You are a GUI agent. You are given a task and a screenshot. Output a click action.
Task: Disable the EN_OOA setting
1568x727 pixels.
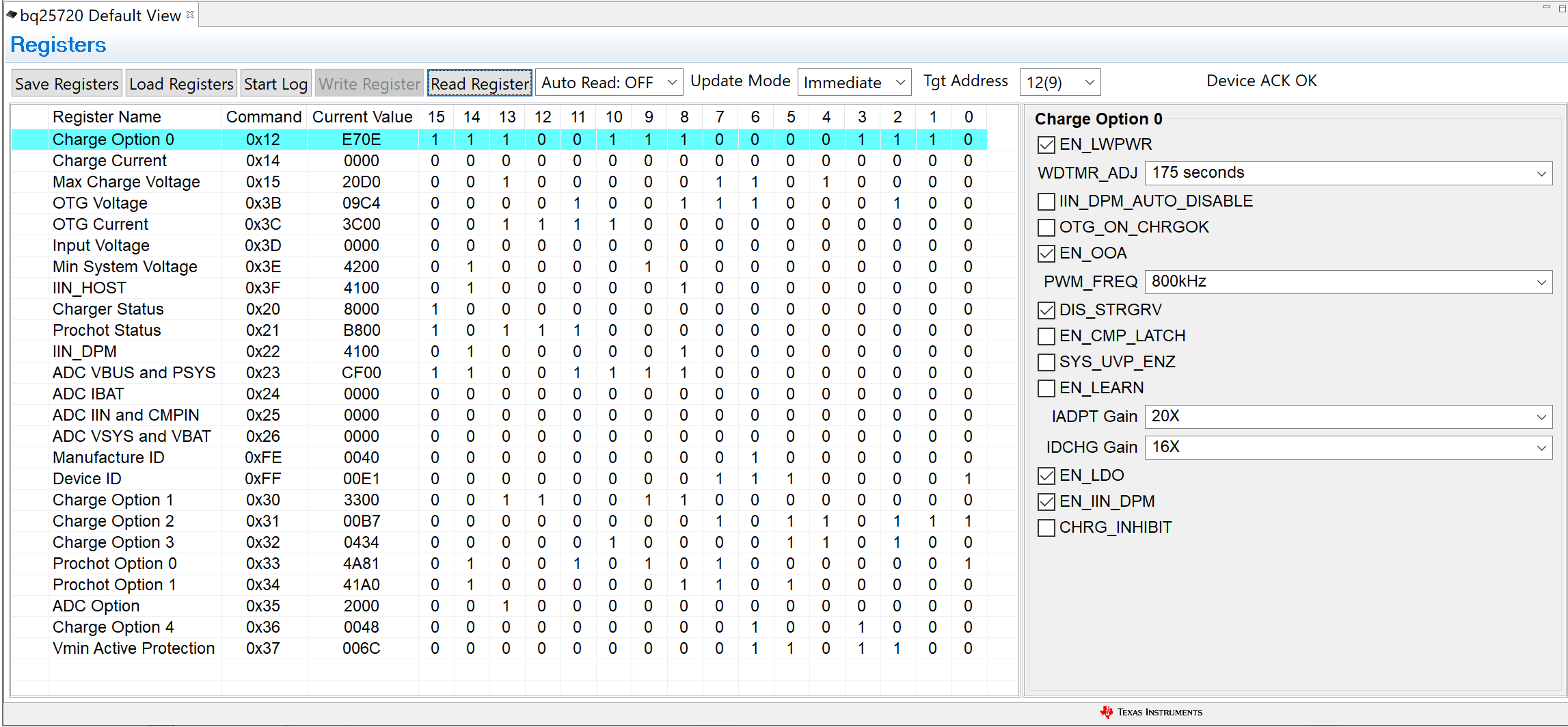pos(1046,253)
